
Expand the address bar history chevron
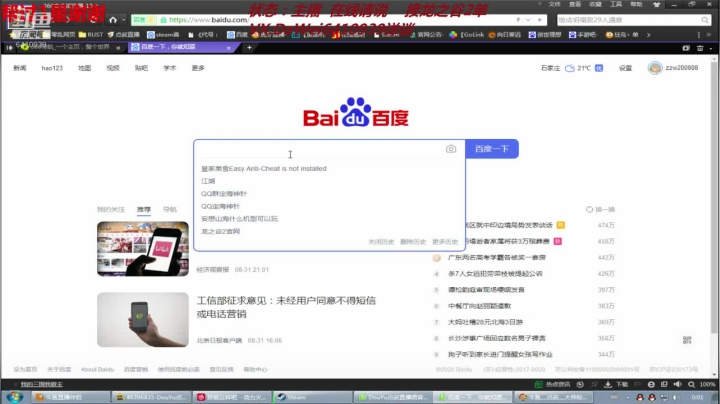click(x=528, y=20)
